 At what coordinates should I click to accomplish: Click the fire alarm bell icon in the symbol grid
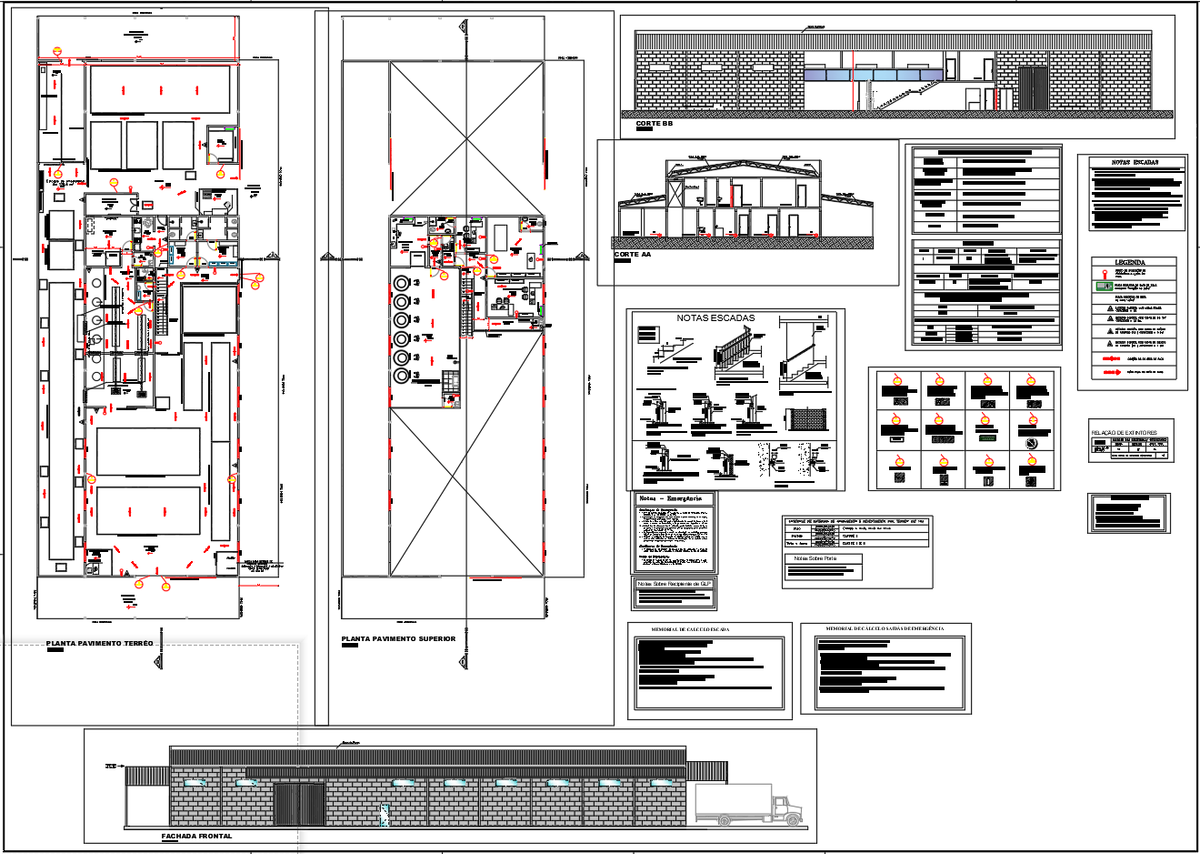(x=897, y=438)
